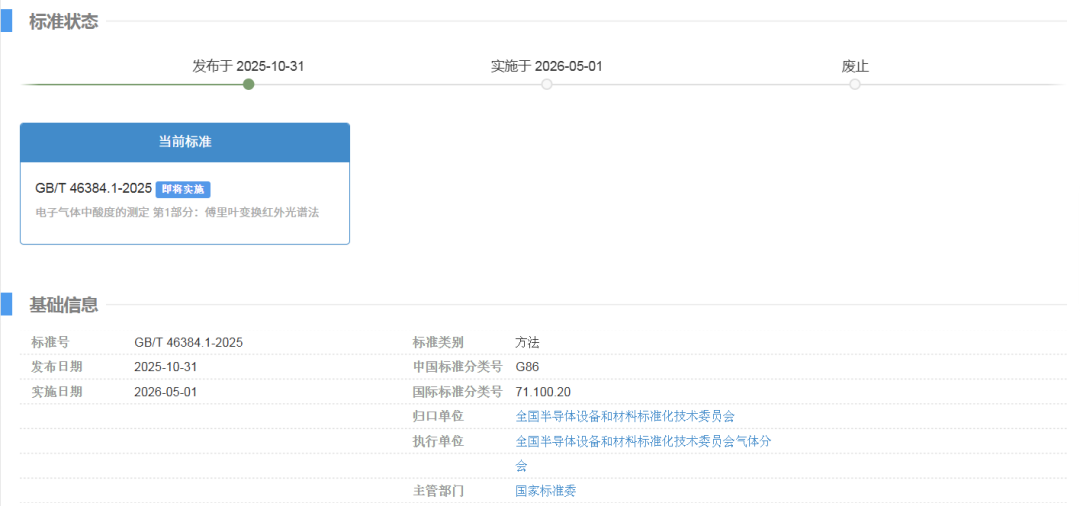Click the 发布日期 value 2025-10-31
Screen dimensions: 1080x506
(165, 367)
